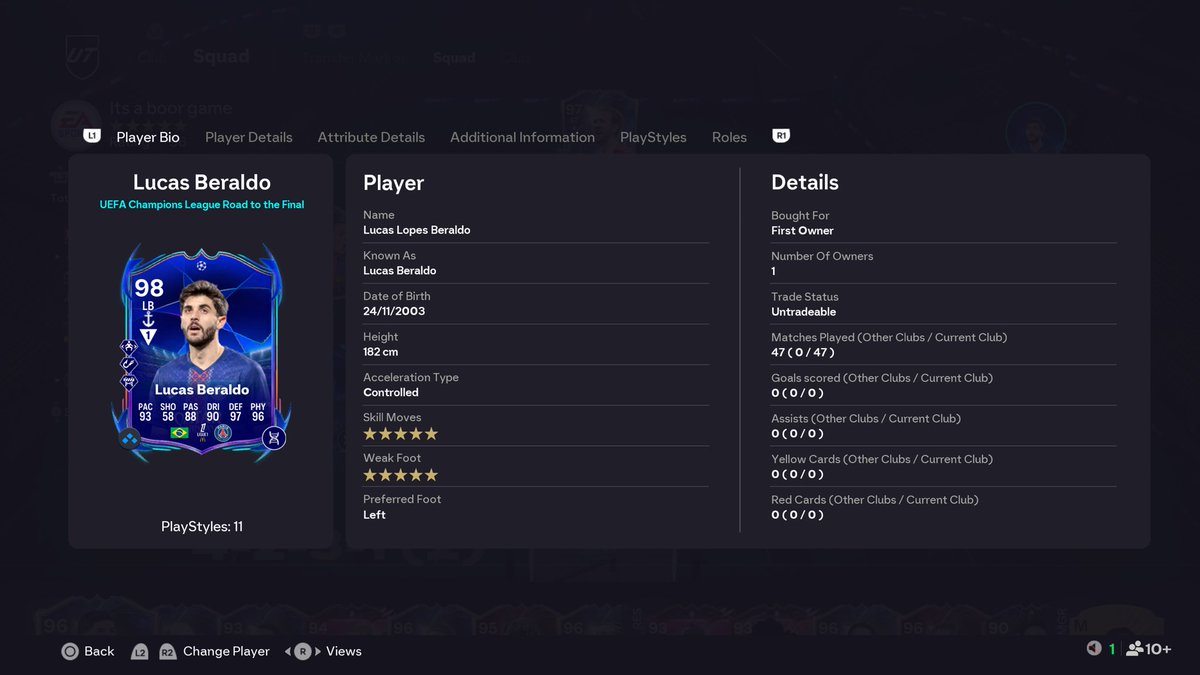
Task: Click the R2 trigger icon
Action: tap(167, 651)
